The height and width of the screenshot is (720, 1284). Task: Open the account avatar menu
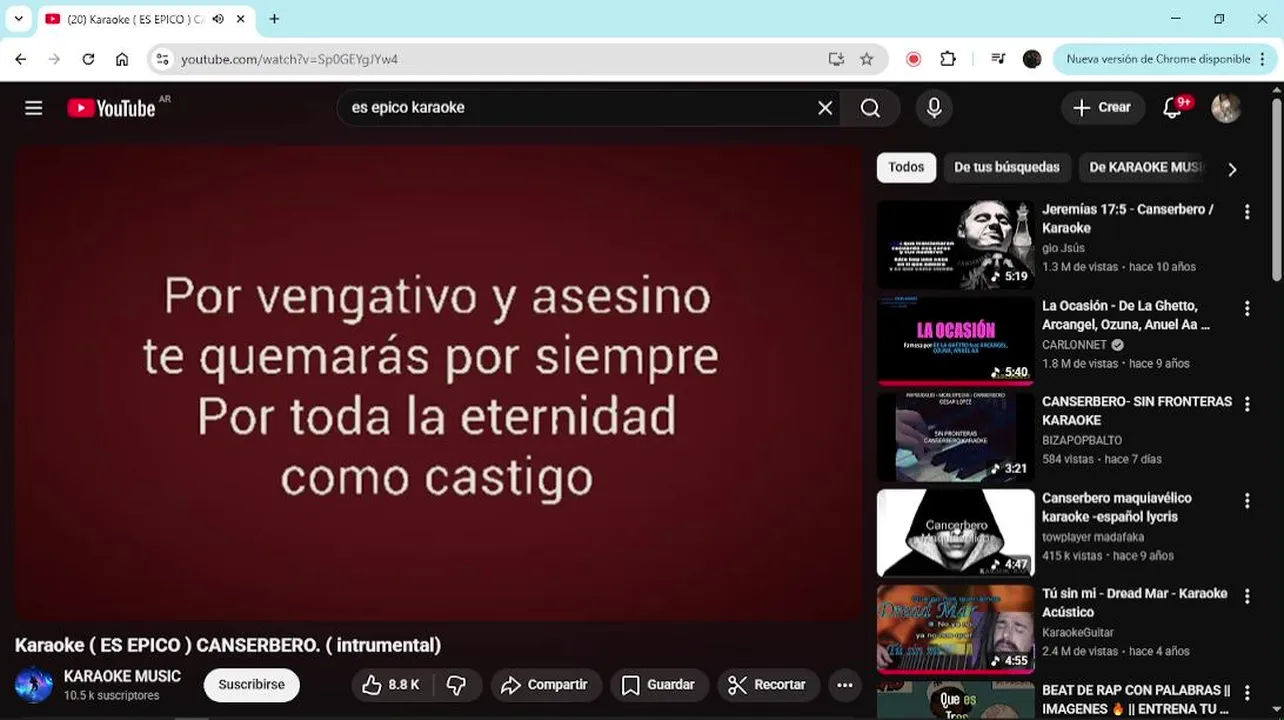click(1226, 108)
